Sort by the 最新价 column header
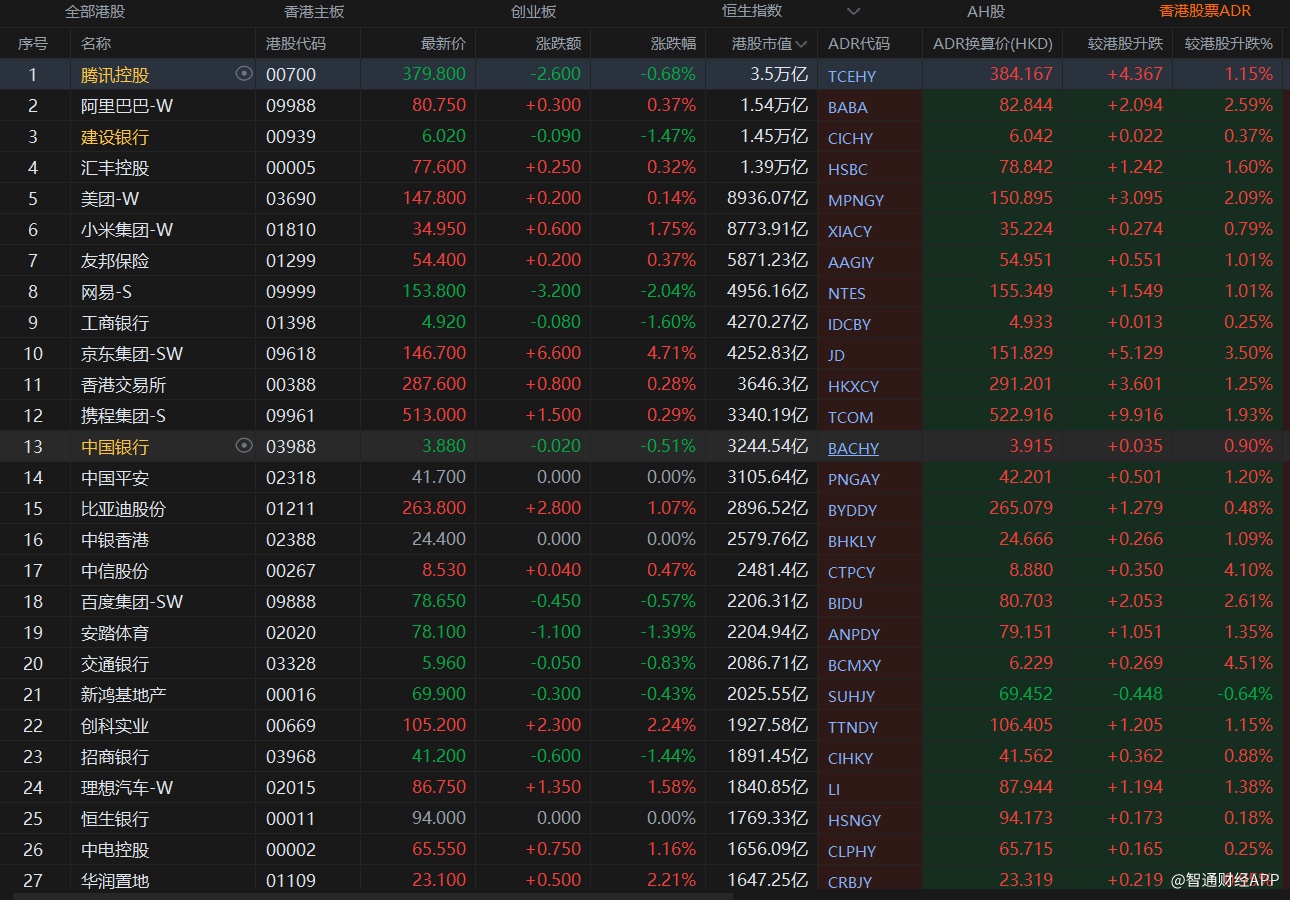This screenshot has width=1290, height=900. [443, 44]
